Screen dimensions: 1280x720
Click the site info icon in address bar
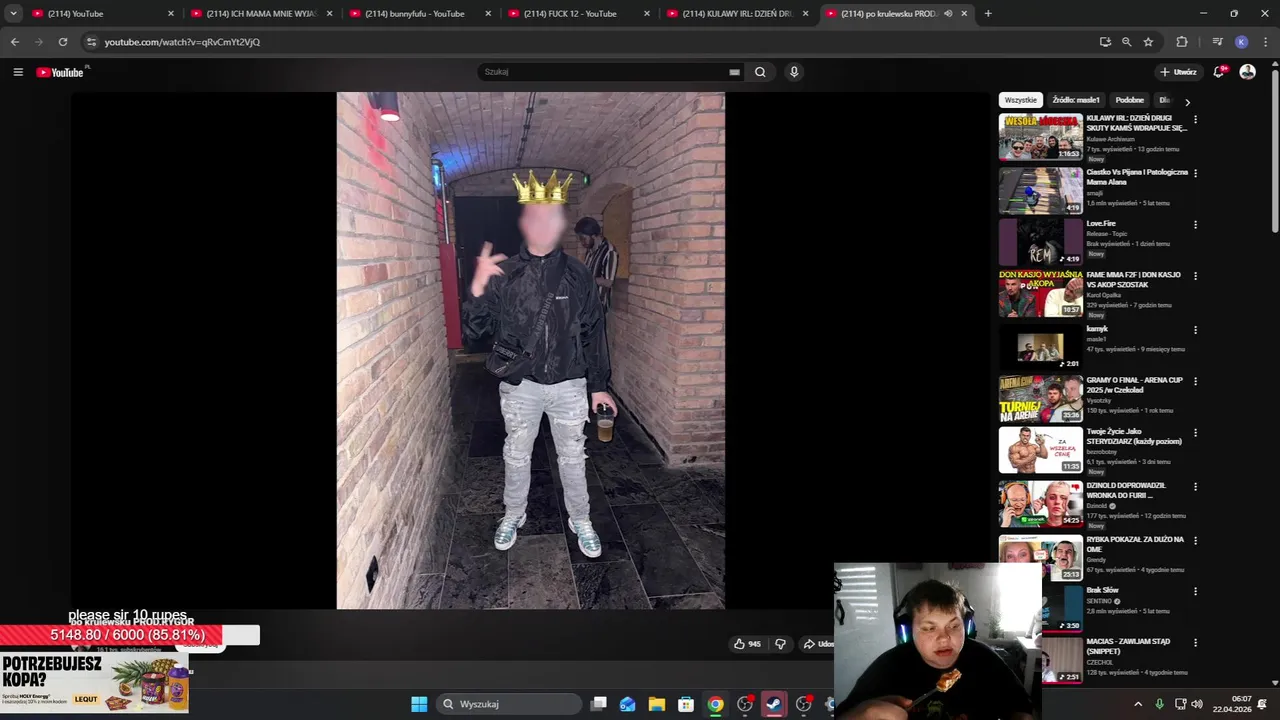[x=92, y=42]
